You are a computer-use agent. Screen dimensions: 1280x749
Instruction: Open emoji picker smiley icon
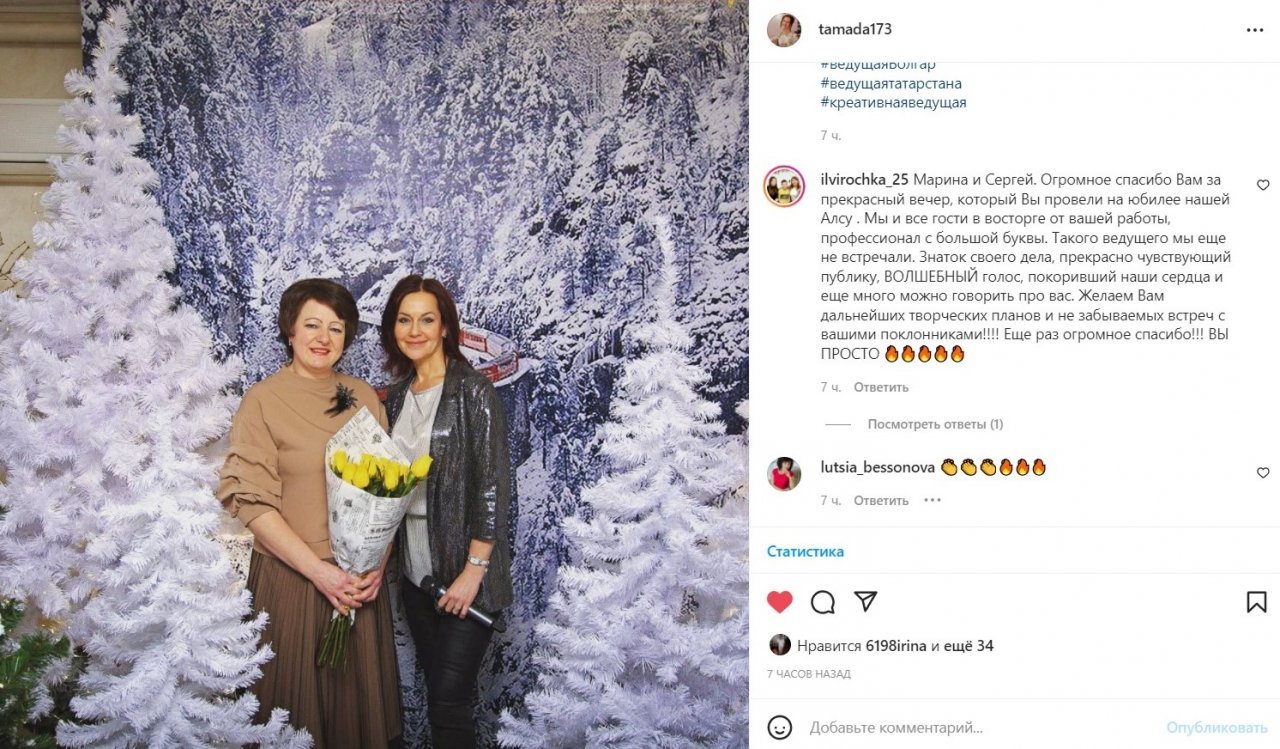click(x=780, y=727)
